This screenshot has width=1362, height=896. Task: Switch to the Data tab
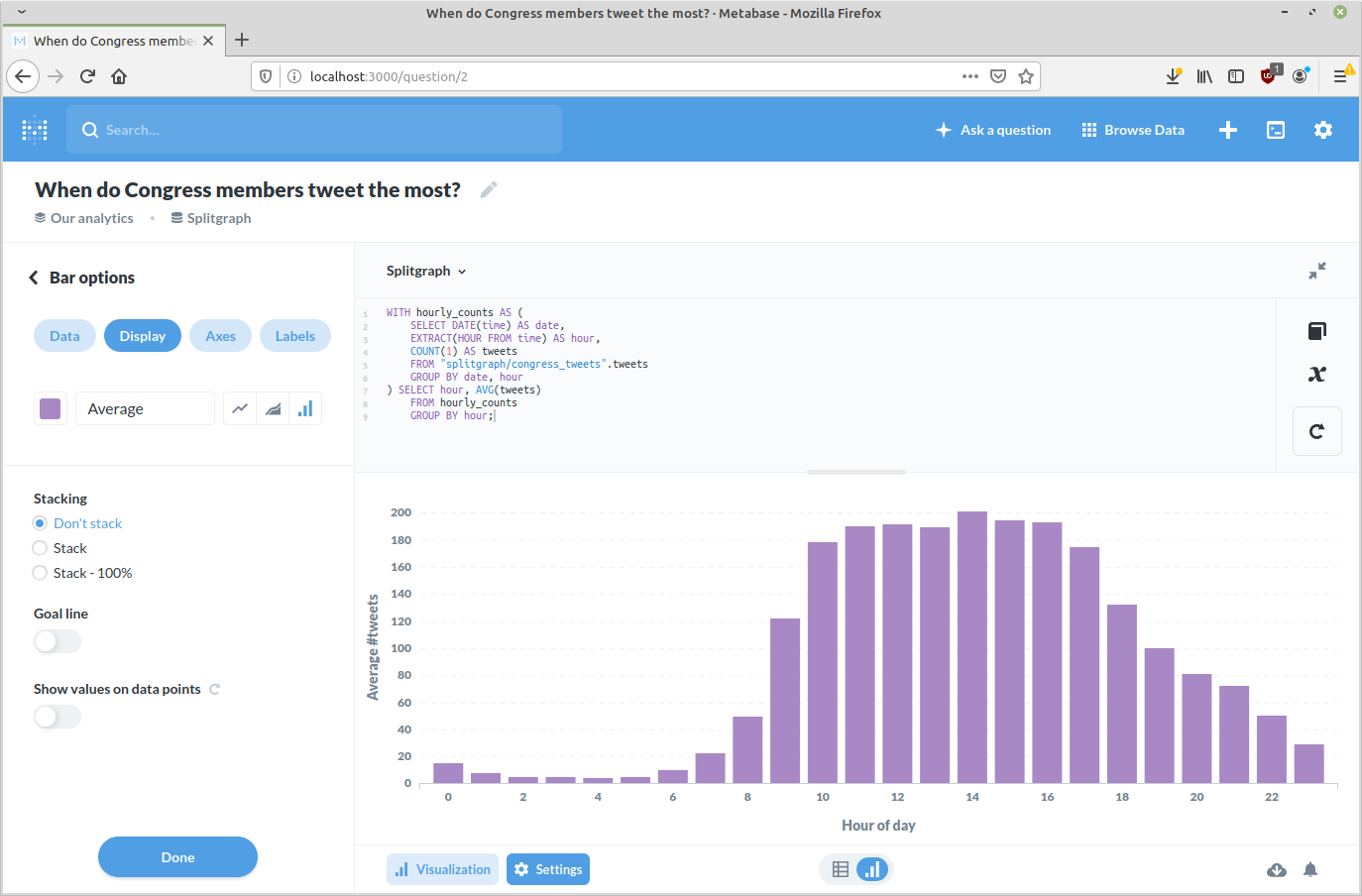[64, 336]
